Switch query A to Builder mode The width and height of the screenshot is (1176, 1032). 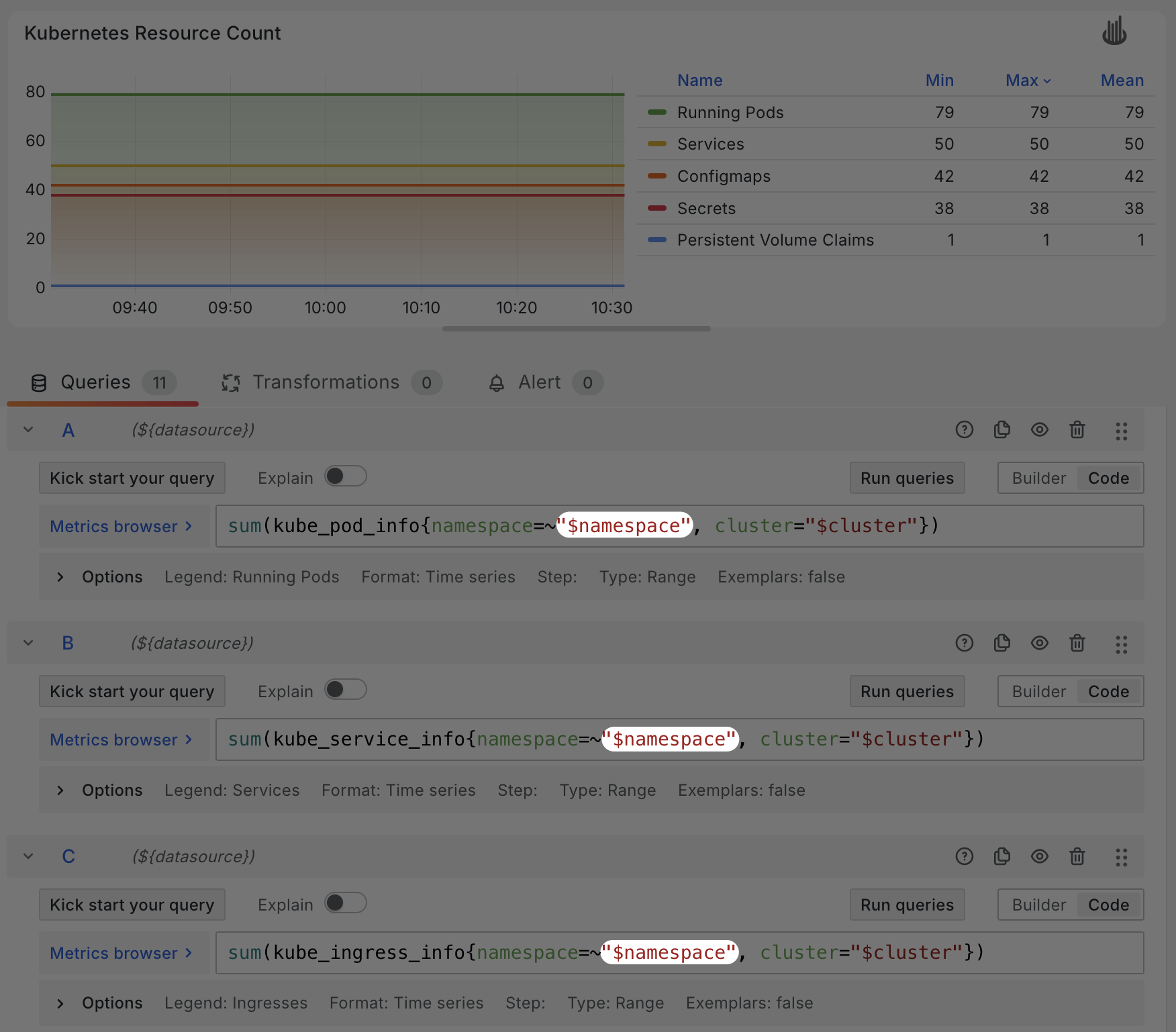tap(1039, 478)
